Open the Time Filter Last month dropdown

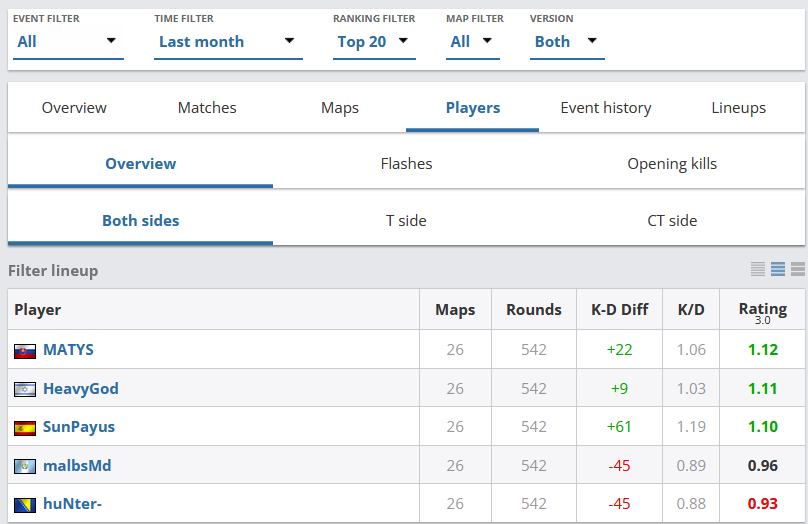(x=228, y=41)
